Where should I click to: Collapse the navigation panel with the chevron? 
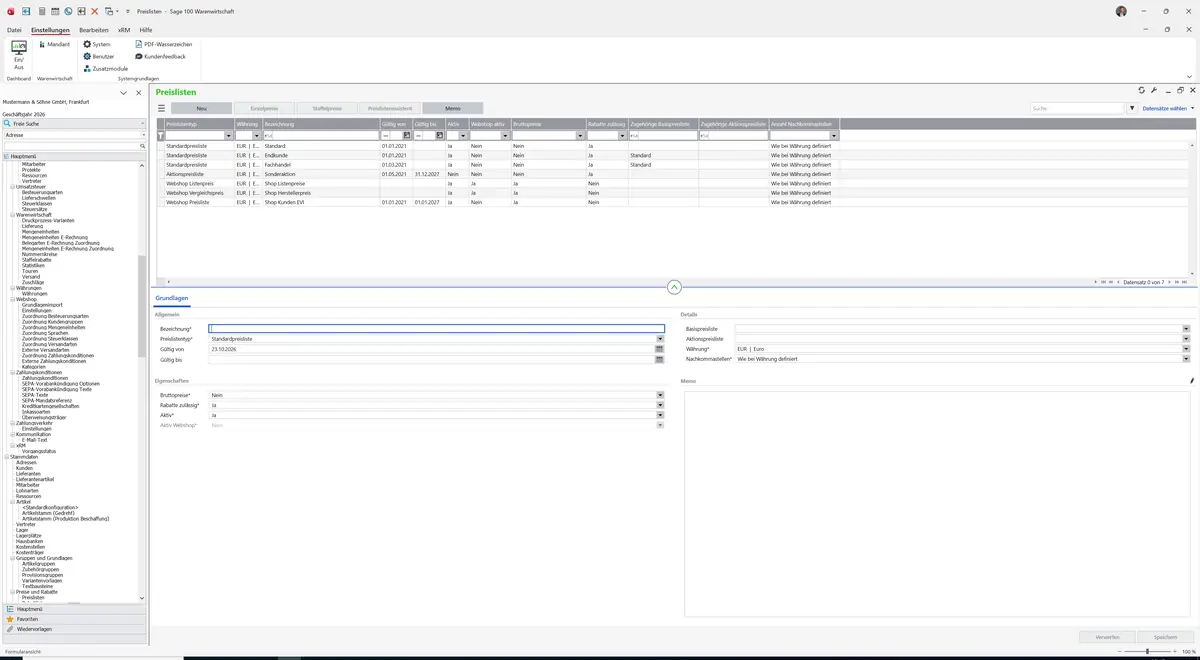[x=124, y=93]
